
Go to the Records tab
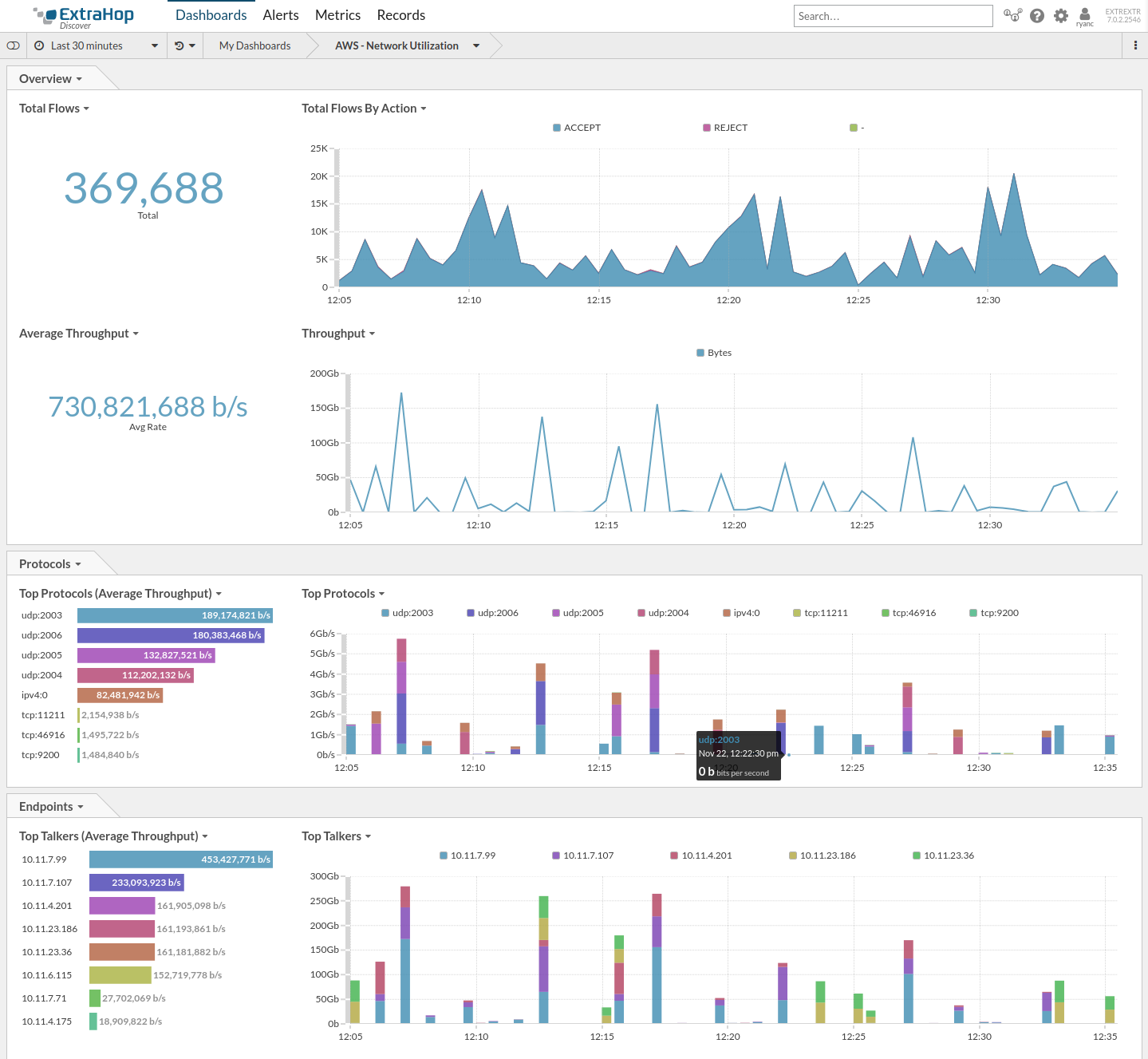[401, 15]
